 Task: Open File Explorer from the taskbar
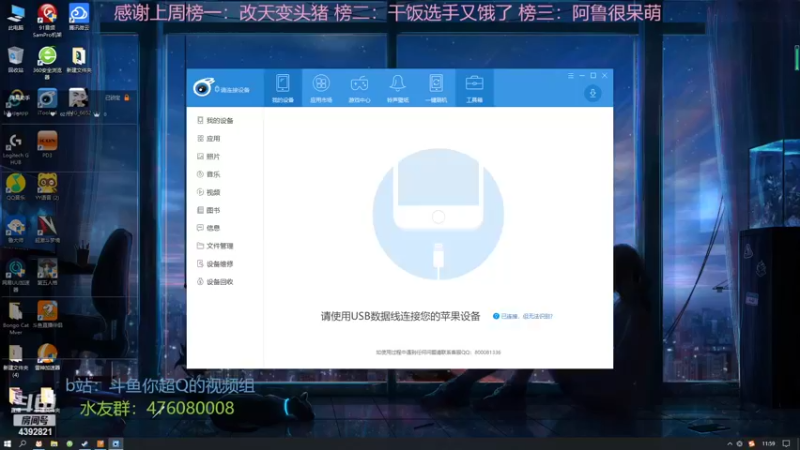click(54, 444)
